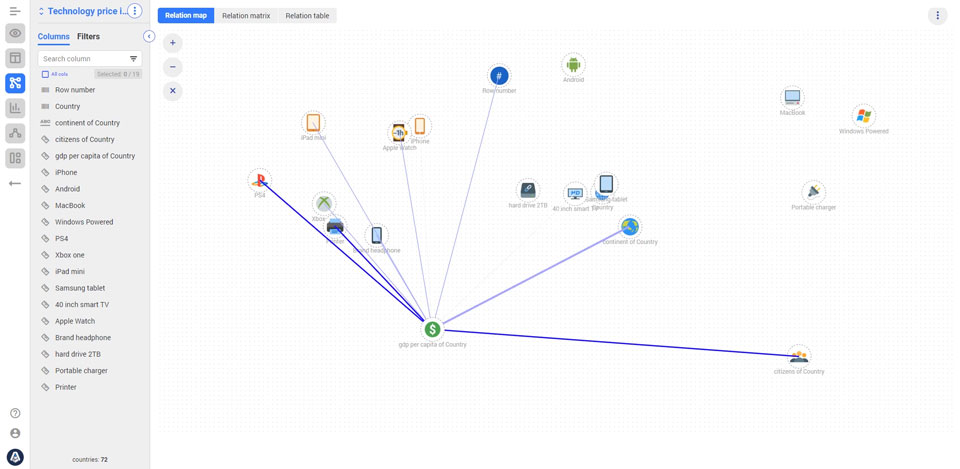
Task: Zoom out with the minus button
Action: tap(173, 67)
